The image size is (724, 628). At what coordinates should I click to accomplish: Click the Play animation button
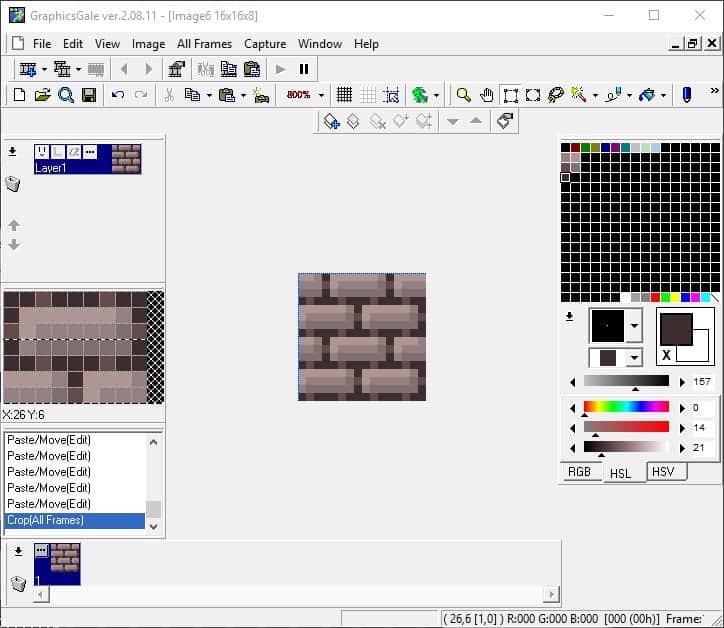point(280,69)
